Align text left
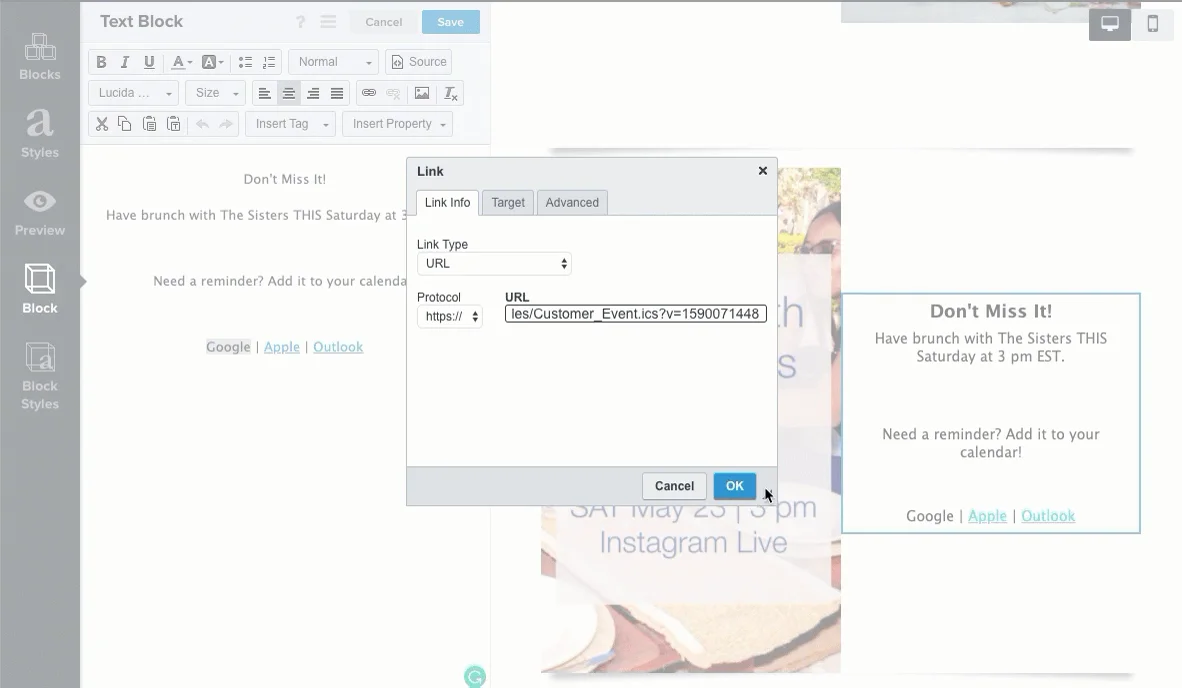The width and height of the screenshot is (1182, 688). tap(265, 93)
